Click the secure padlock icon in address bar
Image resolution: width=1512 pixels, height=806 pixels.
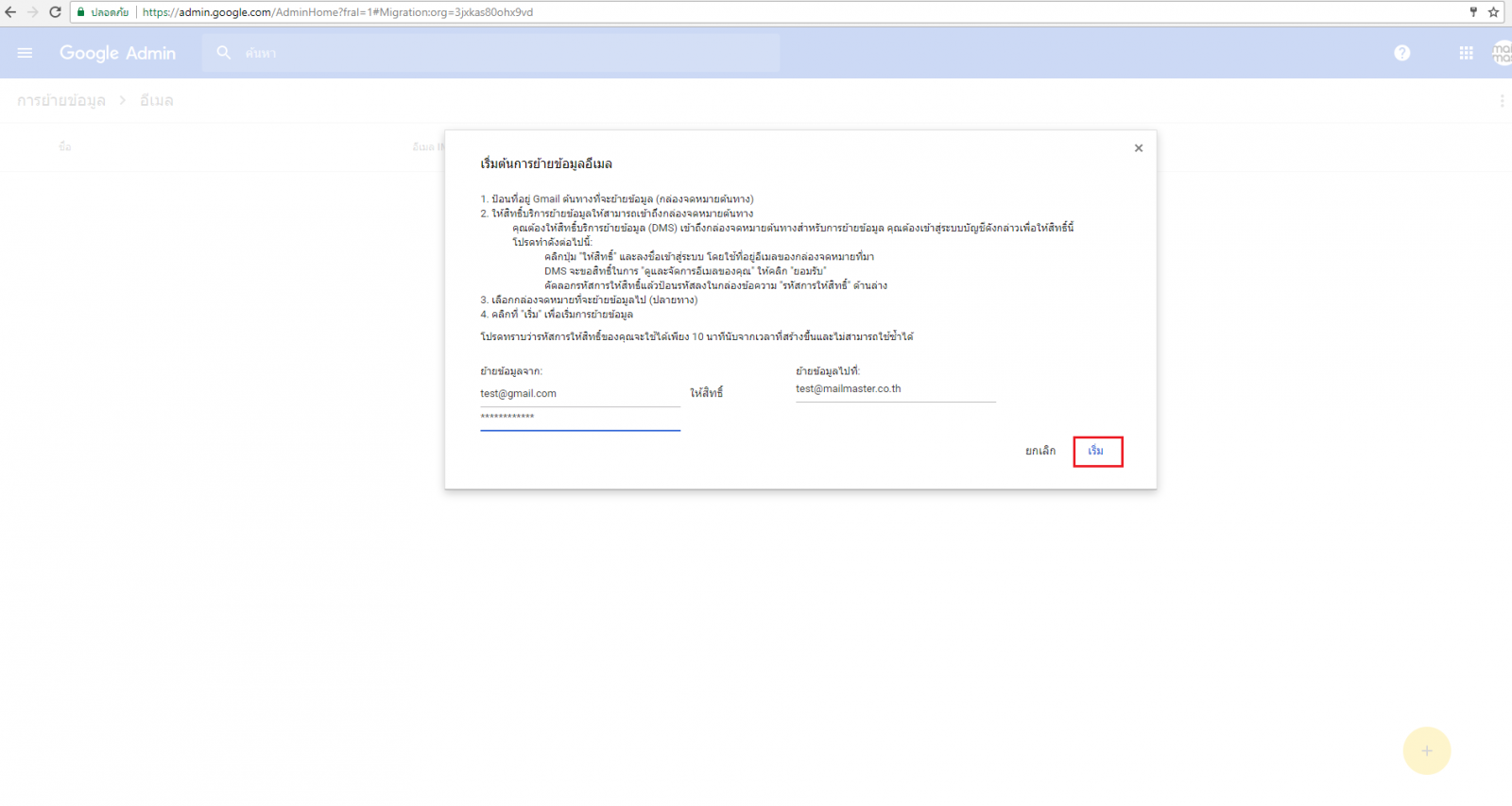point(81,12)
